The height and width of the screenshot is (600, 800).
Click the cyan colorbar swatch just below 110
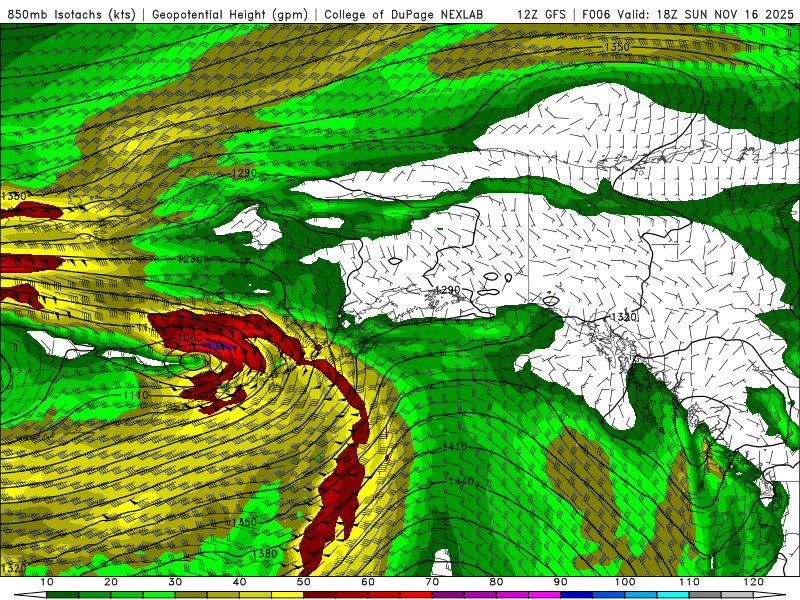coord(673,595)
